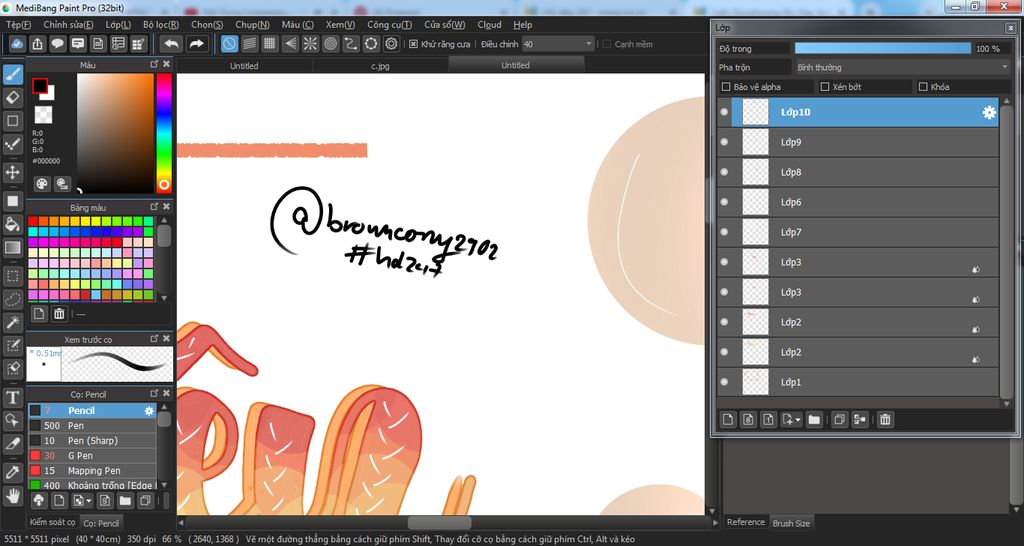Enable the Bảo vệ alpha checkbox
1024x546 pixels.
click(x=726, y=87)
